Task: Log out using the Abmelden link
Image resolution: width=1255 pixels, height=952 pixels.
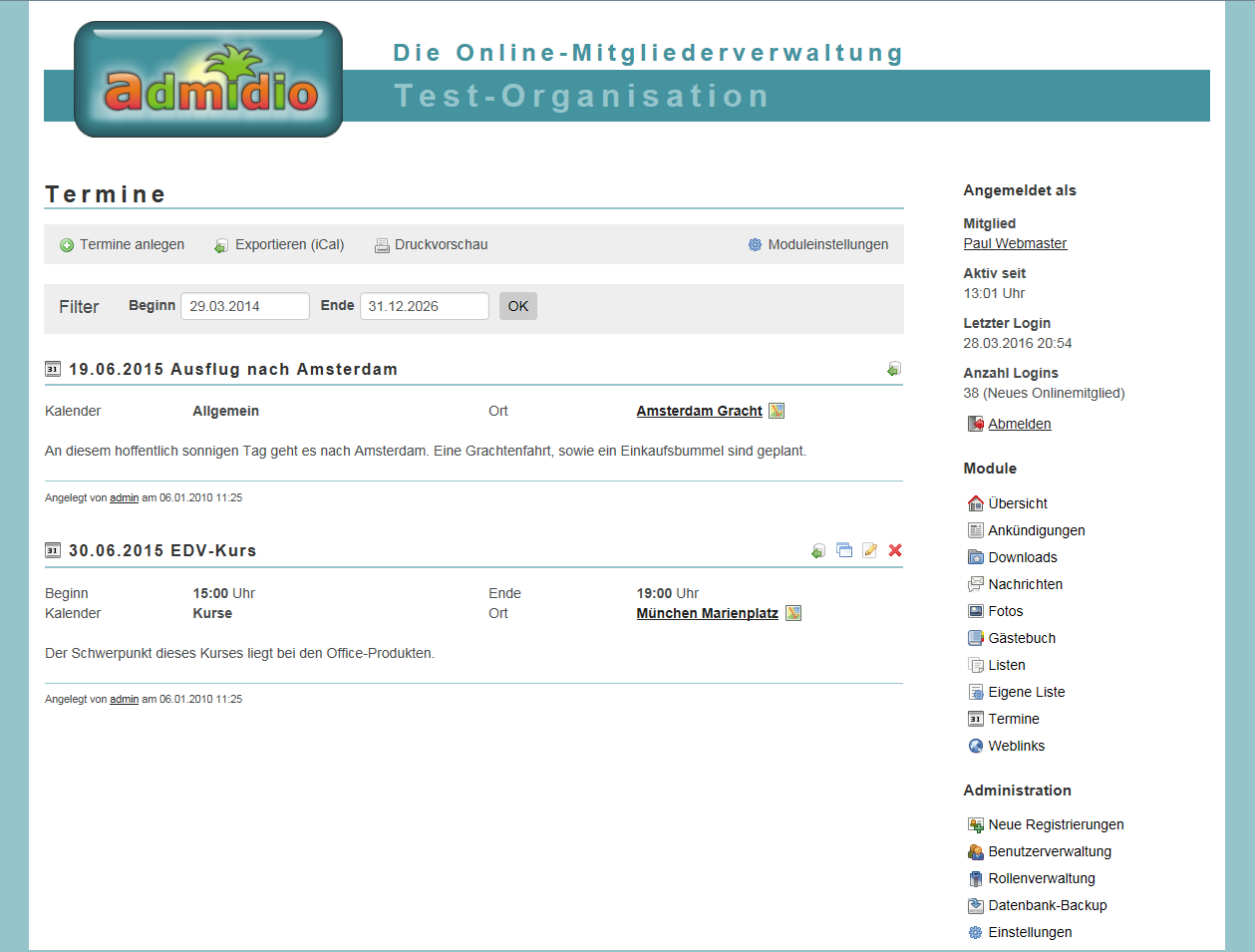Action: click(1019, 424)
